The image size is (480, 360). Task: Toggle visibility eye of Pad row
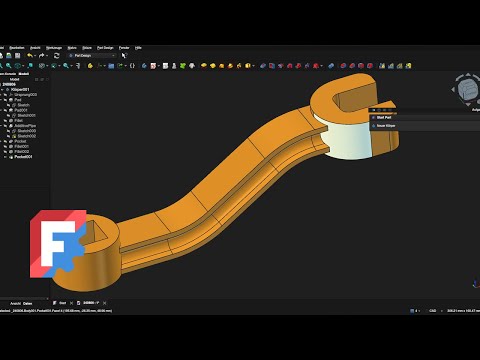pos(6,100)
